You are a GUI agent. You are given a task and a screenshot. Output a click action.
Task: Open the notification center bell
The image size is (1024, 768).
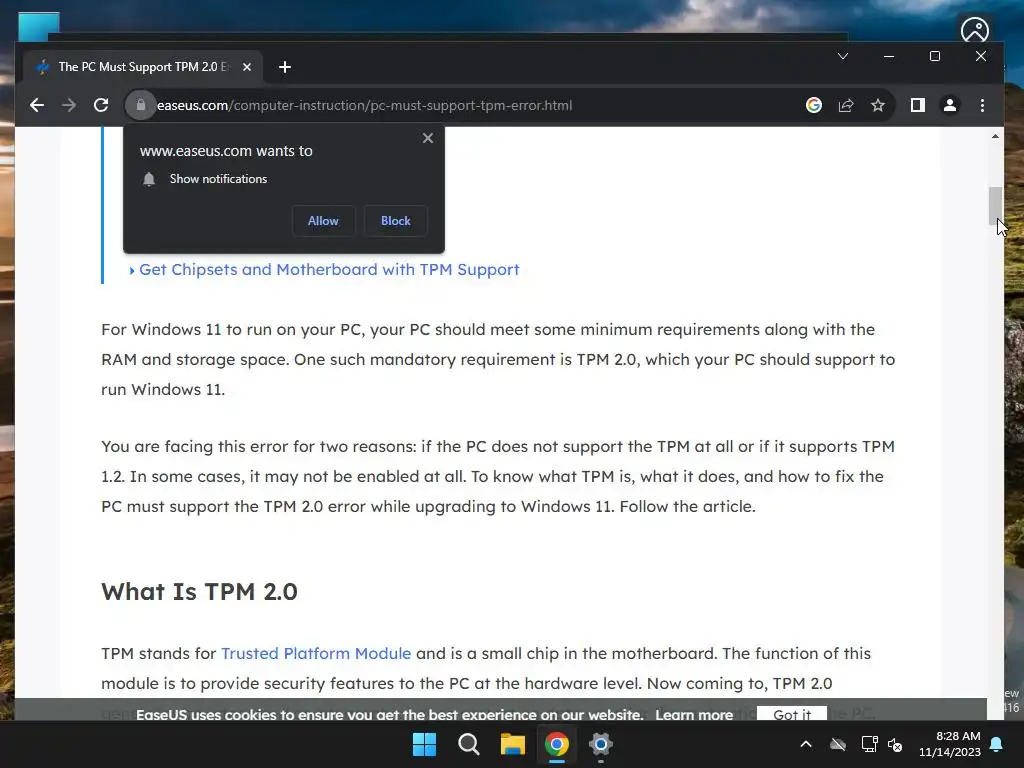point(997,744)
